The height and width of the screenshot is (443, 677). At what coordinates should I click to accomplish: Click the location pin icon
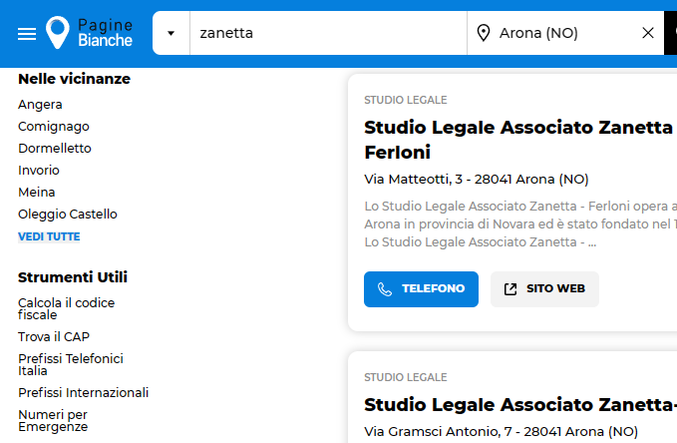point(483,33)
